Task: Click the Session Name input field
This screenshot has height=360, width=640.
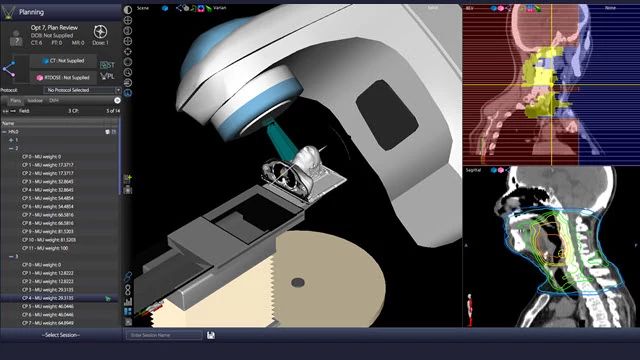Action: (164, 335)
